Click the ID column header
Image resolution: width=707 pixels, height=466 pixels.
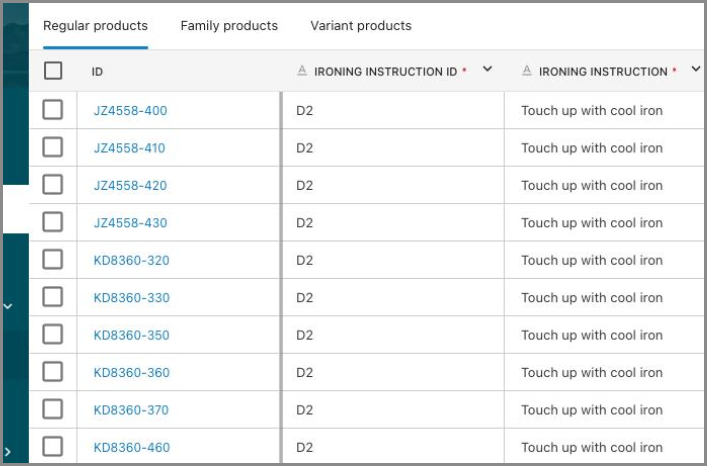pos(98,72)
